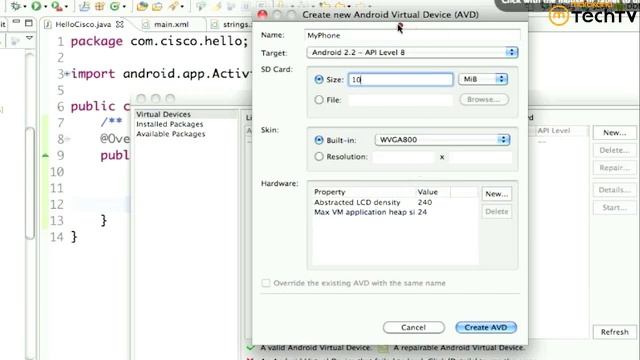
Task: Click the Debug bug icon in toolbar
Action: [16, 6]
